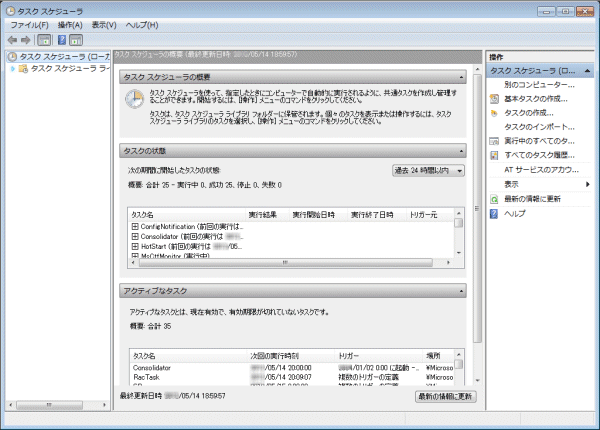This screenshot has height=430, width=600.
Task: Click the Back arrow in the toolbar
Action: (x=11, y=39)
